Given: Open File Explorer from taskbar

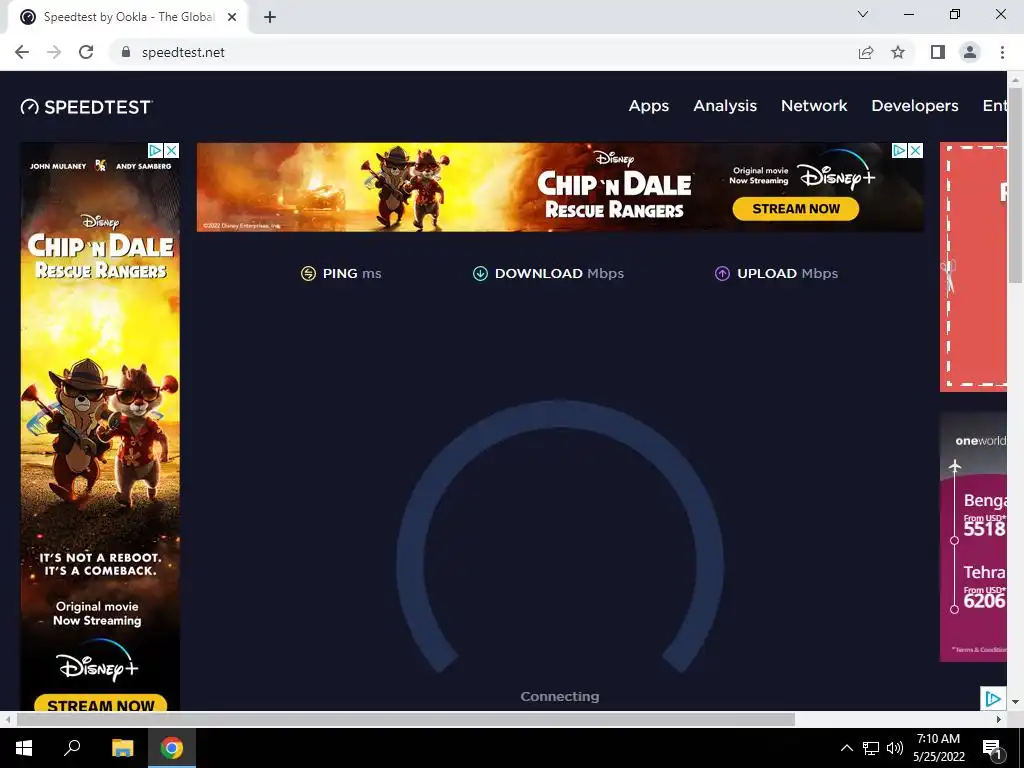Looking at the screenshot, I should (x=122, y=748).
